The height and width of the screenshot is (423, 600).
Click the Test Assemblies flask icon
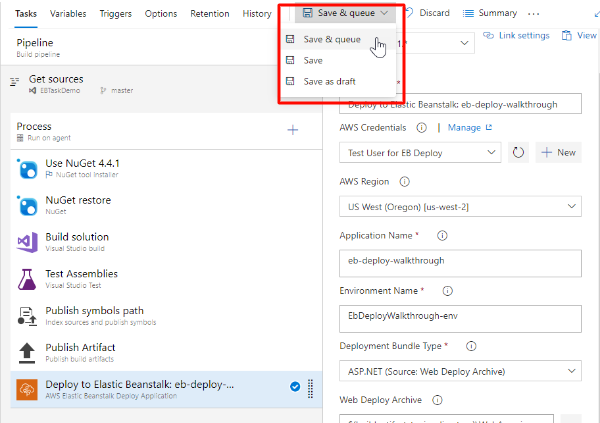[27, 279]
